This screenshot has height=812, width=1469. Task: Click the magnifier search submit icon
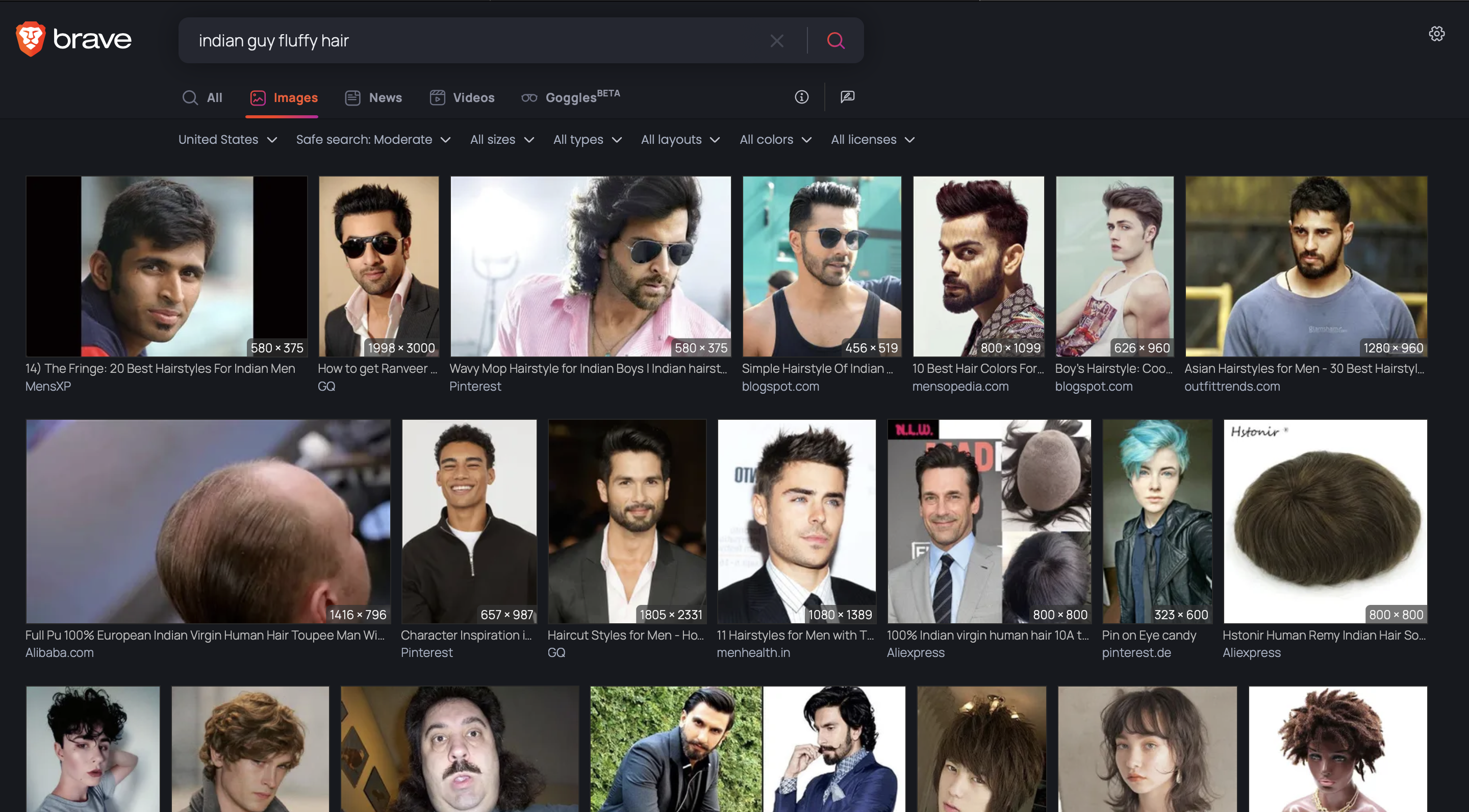[835, 40]
